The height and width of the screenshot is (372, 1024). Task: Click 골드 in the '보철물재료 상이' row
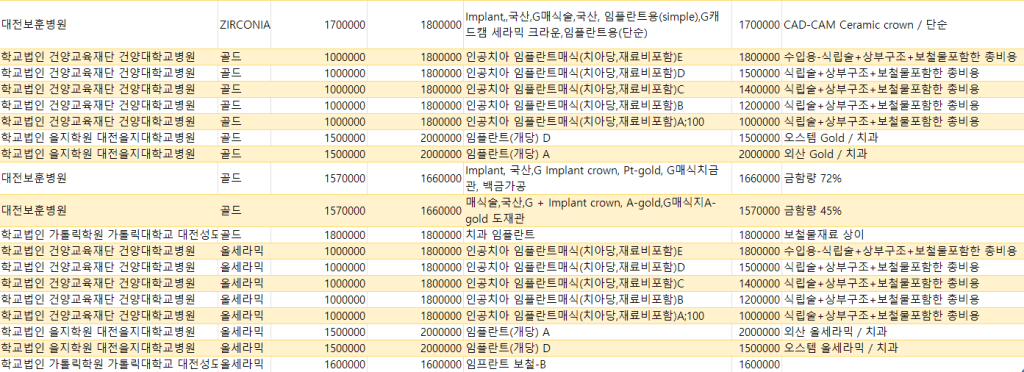tap(244, 234)
